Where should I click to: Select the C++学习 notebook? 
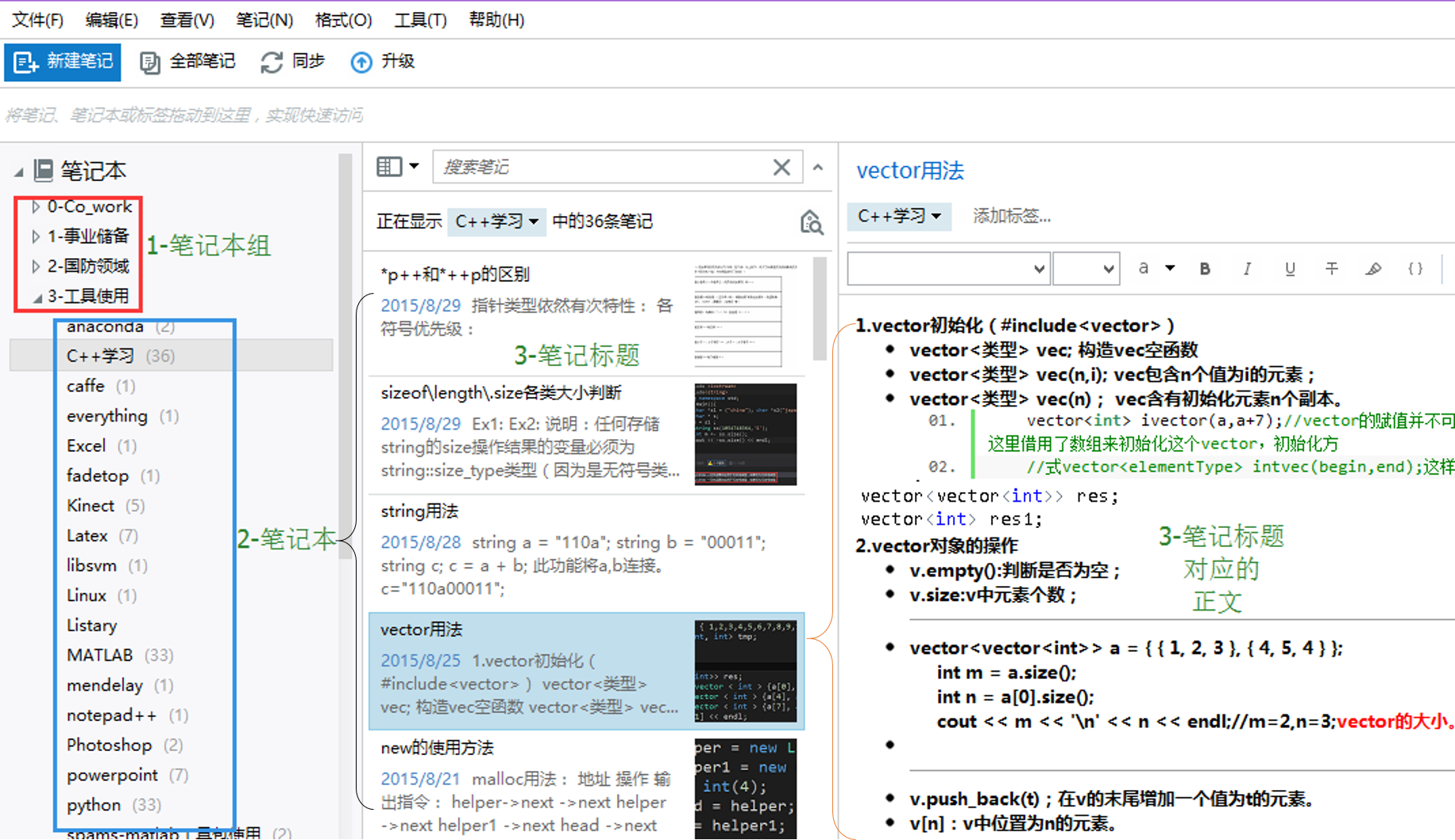(171, 356)
